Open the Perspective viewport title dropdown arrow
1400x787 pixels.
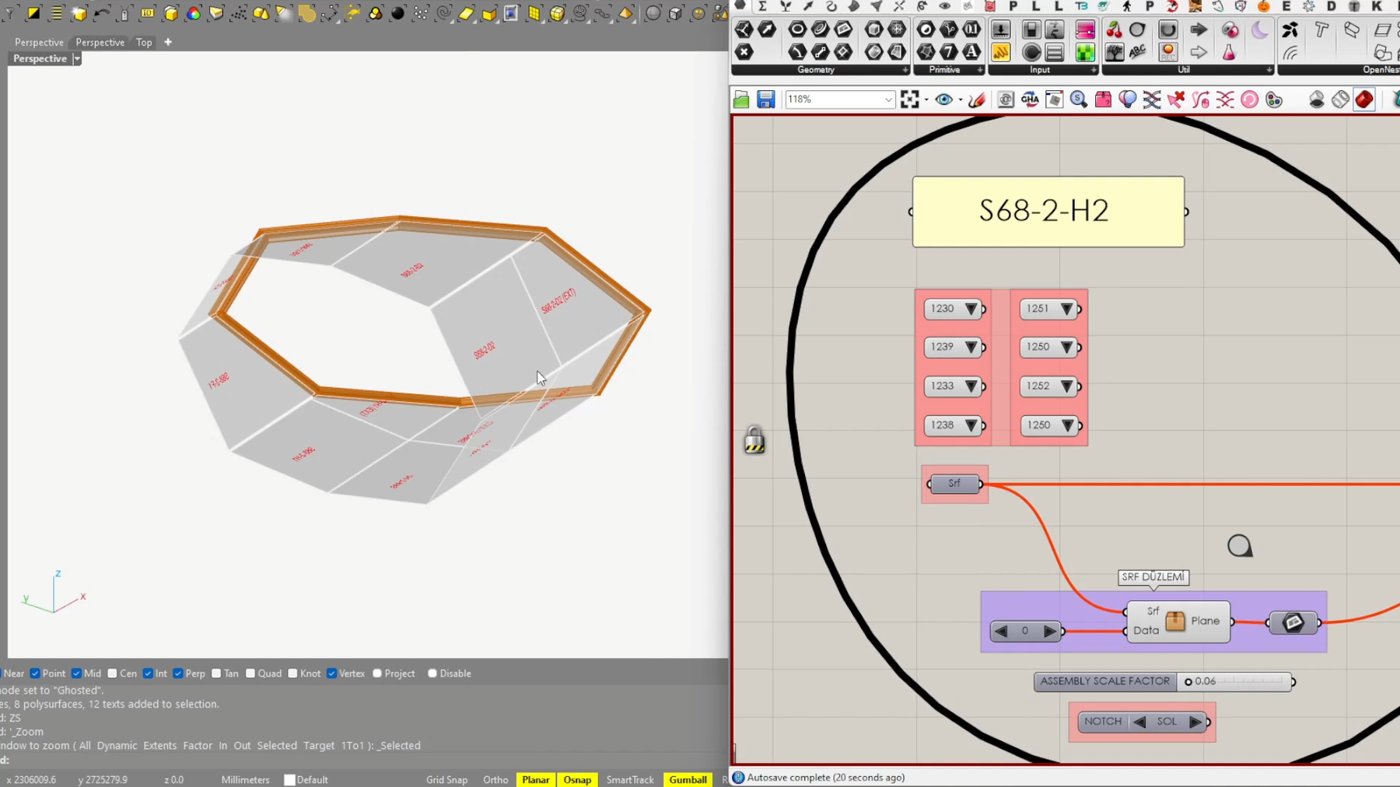pyautogui.click(x=77, y=59)
